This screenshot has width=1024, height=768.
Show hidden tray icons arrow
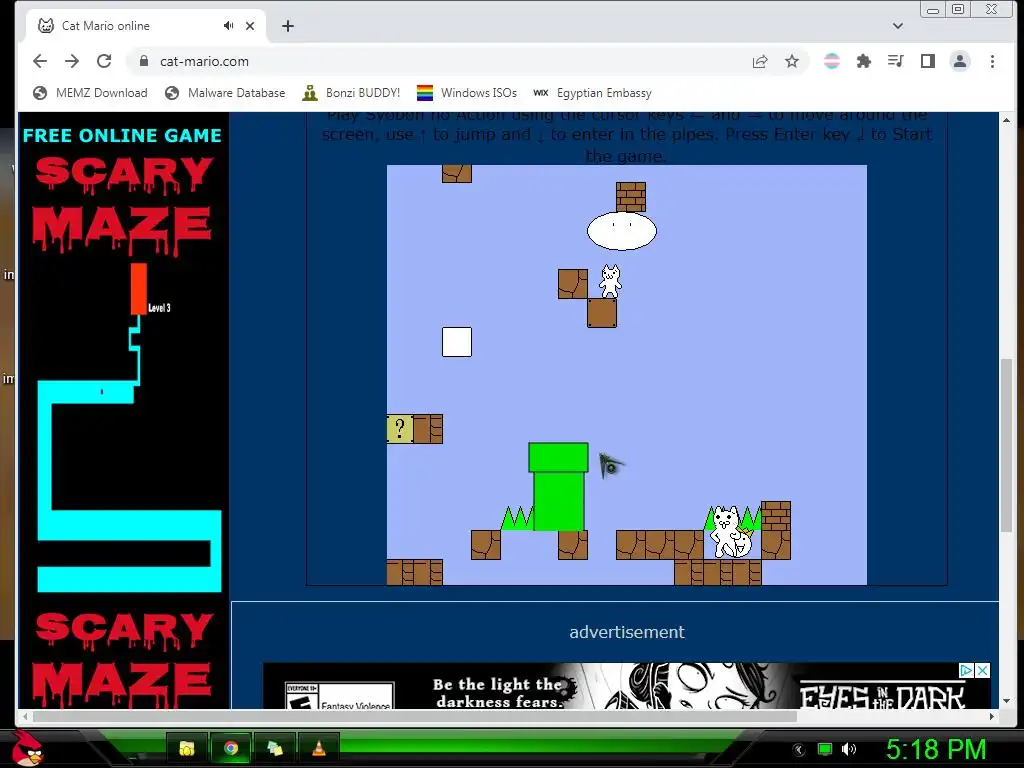click(798, 750)
